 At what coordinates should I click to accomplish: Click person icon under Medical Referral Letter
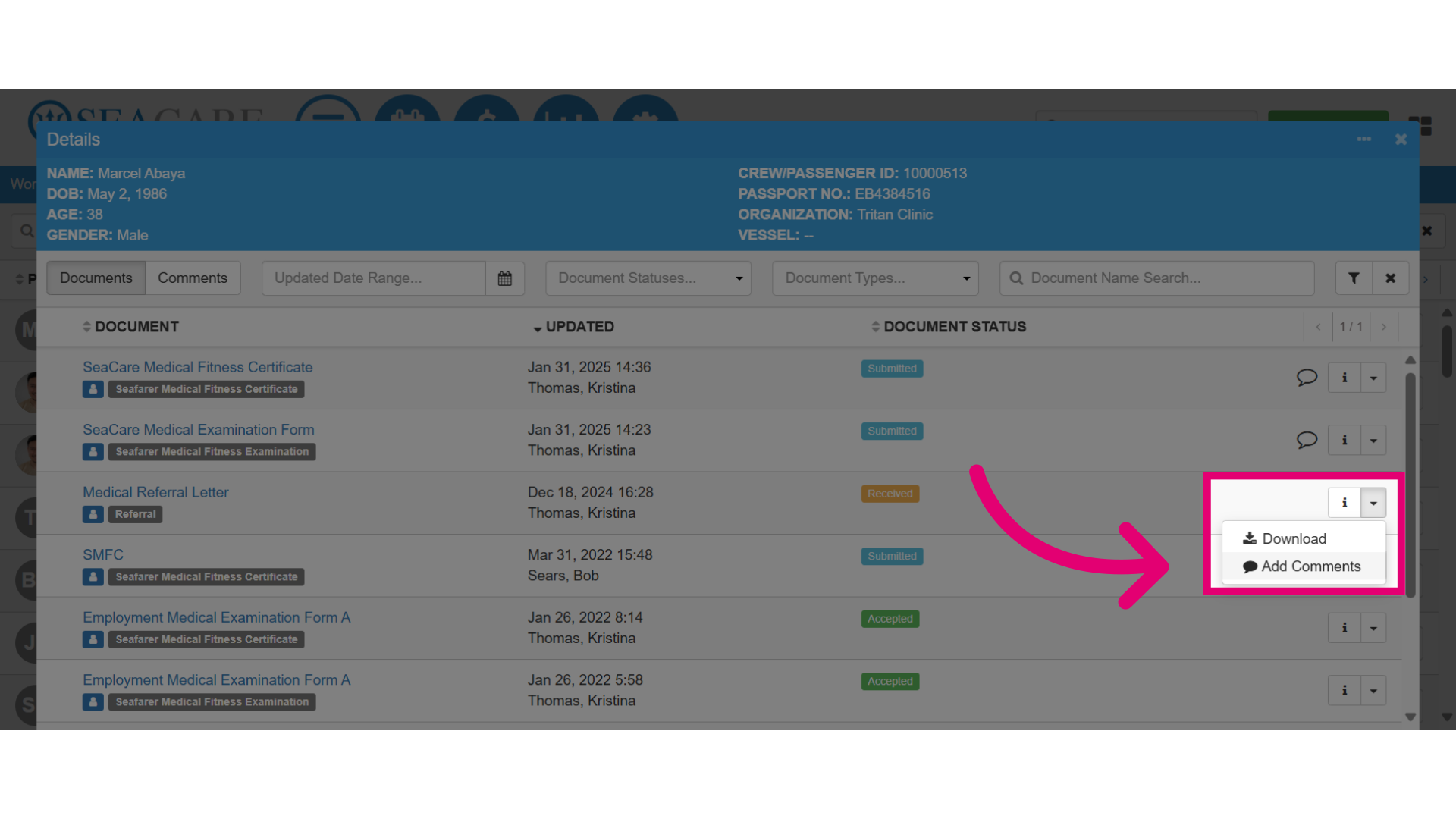[x=93, y=514]
